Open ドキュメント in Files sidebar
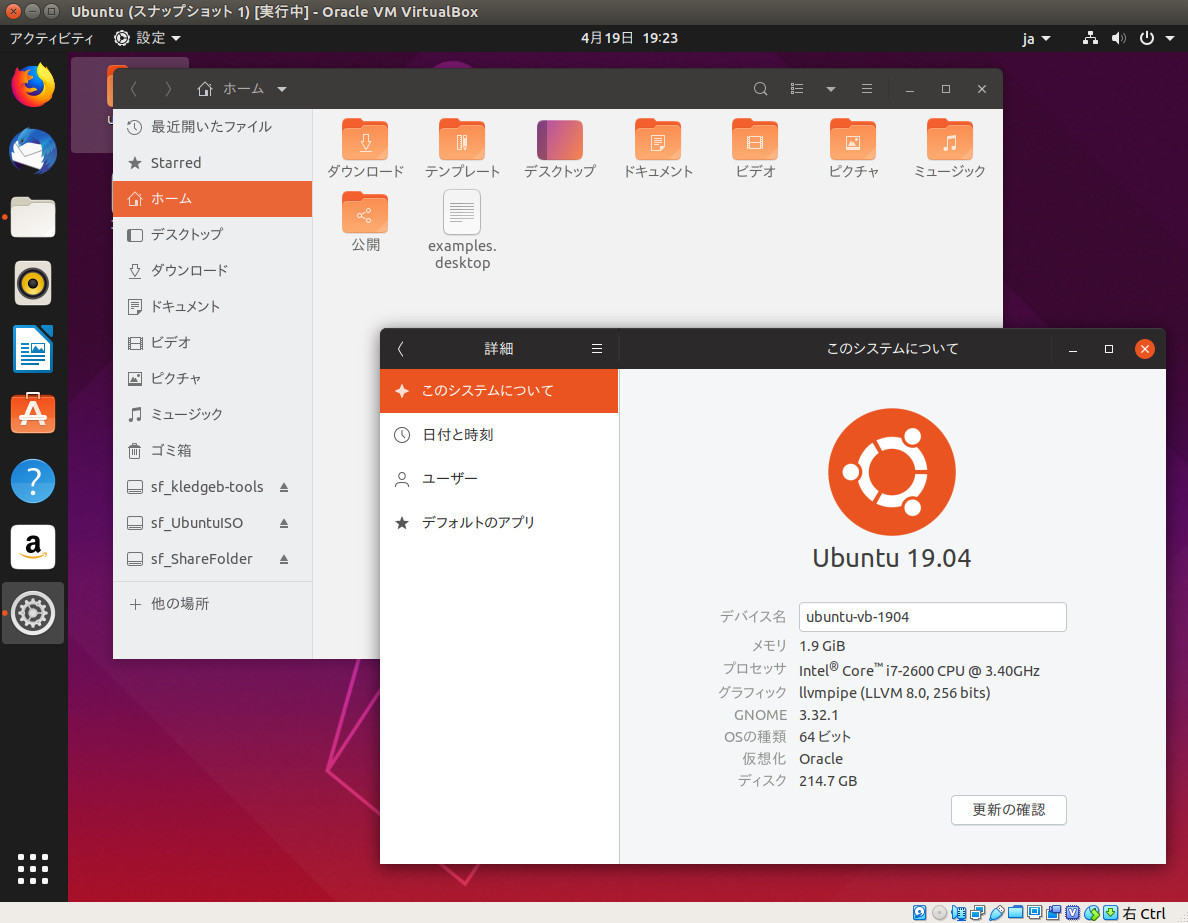Screen dimensions: 1188x923 pos(212,306)
